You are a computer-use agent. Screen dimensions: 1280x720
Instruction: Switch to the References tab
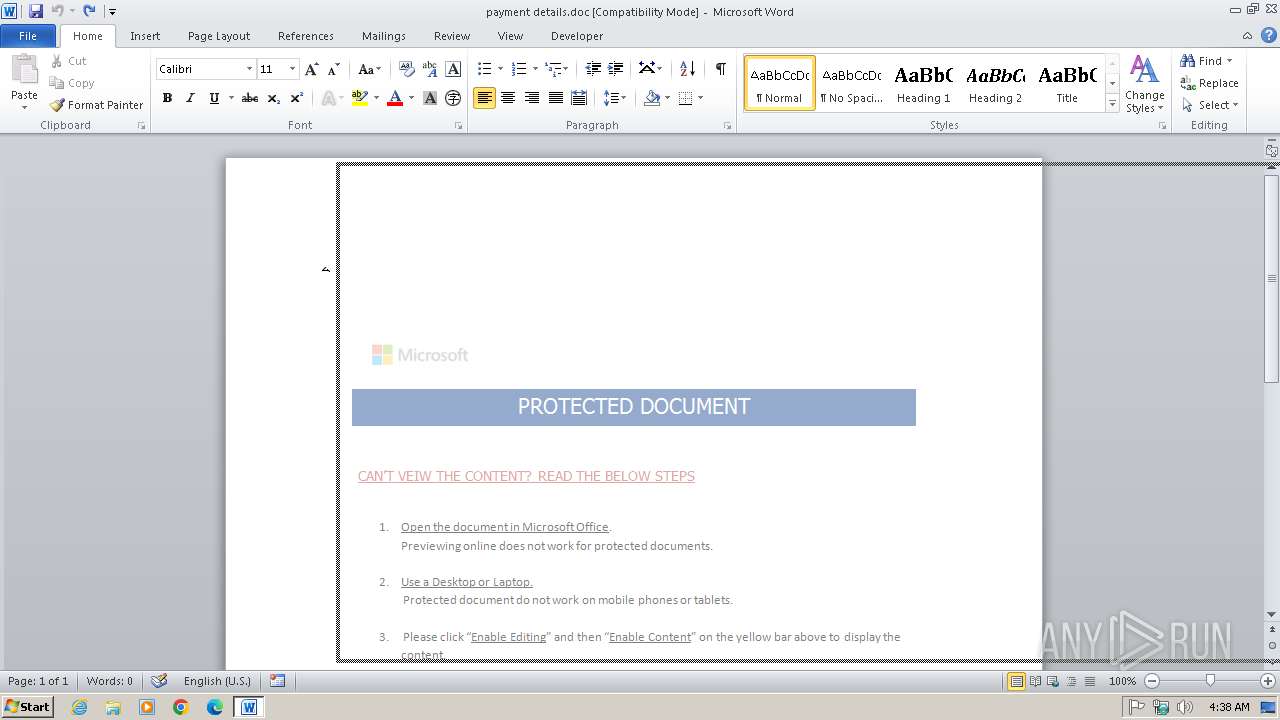[x=306, y=36]
